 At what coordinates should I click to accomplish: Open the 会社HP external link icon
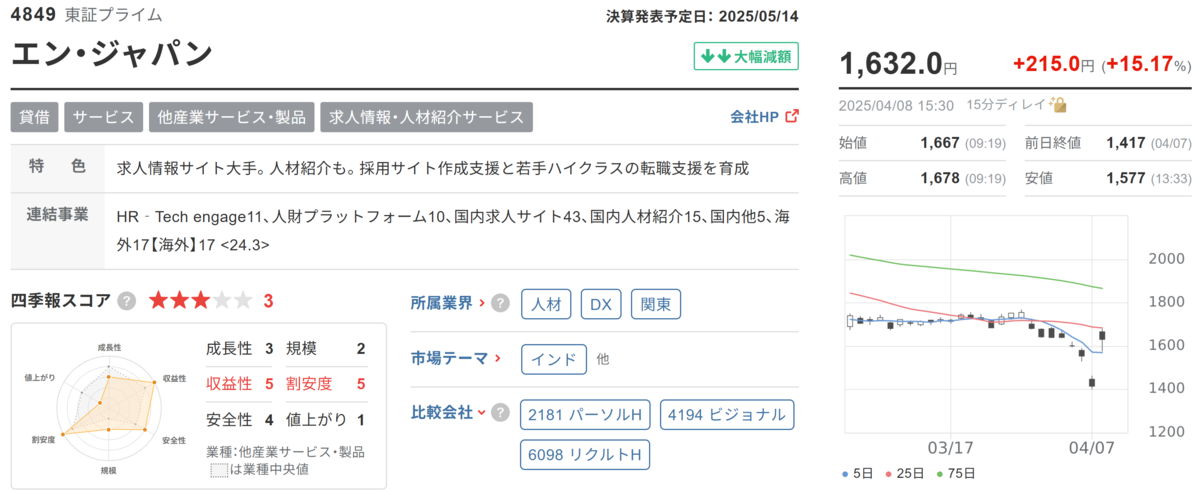(x=792, y=116)
